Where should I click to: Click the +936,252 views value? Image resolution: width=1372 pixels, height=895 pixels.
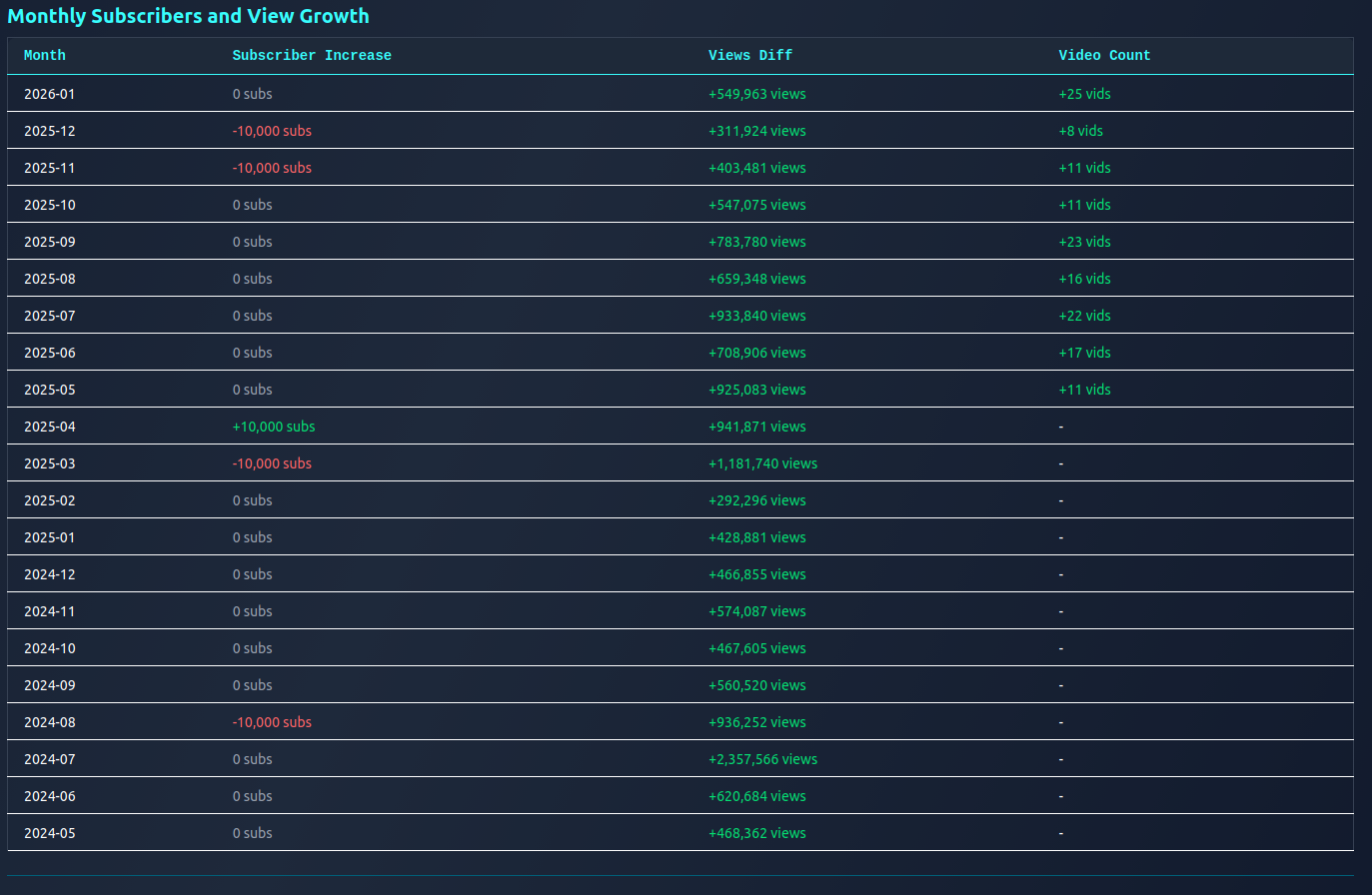(757, 722)
